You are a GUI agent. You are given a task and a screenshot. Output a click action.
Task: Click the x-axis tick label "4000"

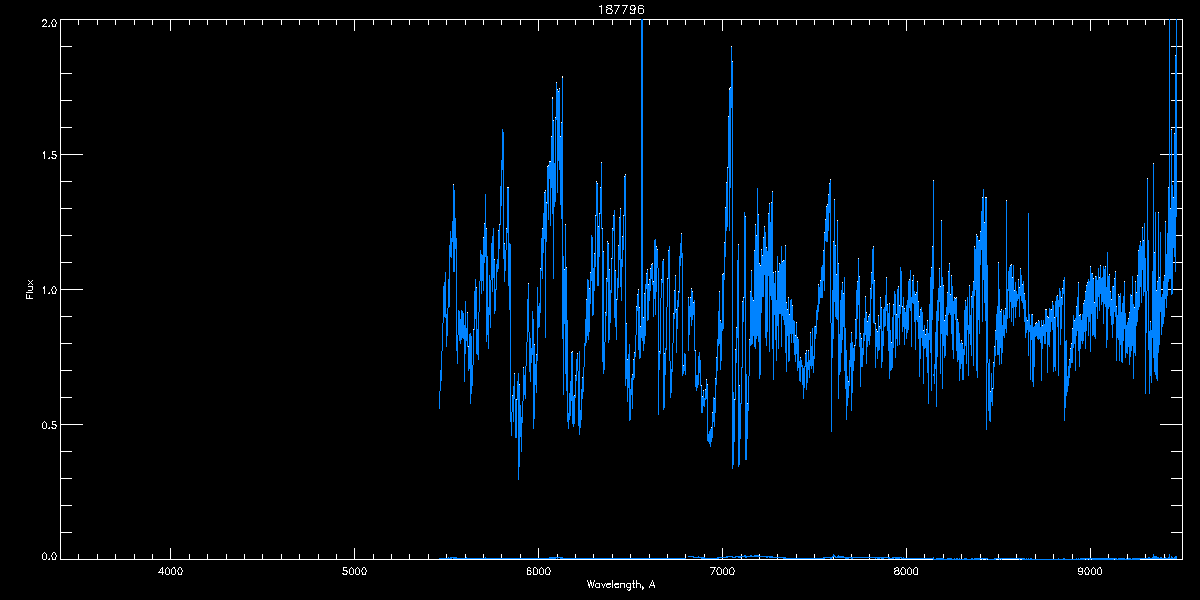click(171, 571)
